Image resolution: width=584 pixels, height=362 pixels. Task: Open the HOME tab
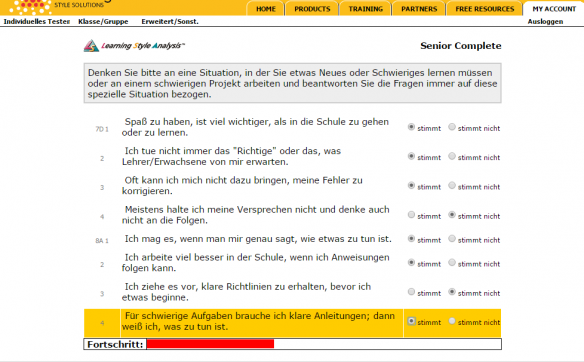coord(266,9)
